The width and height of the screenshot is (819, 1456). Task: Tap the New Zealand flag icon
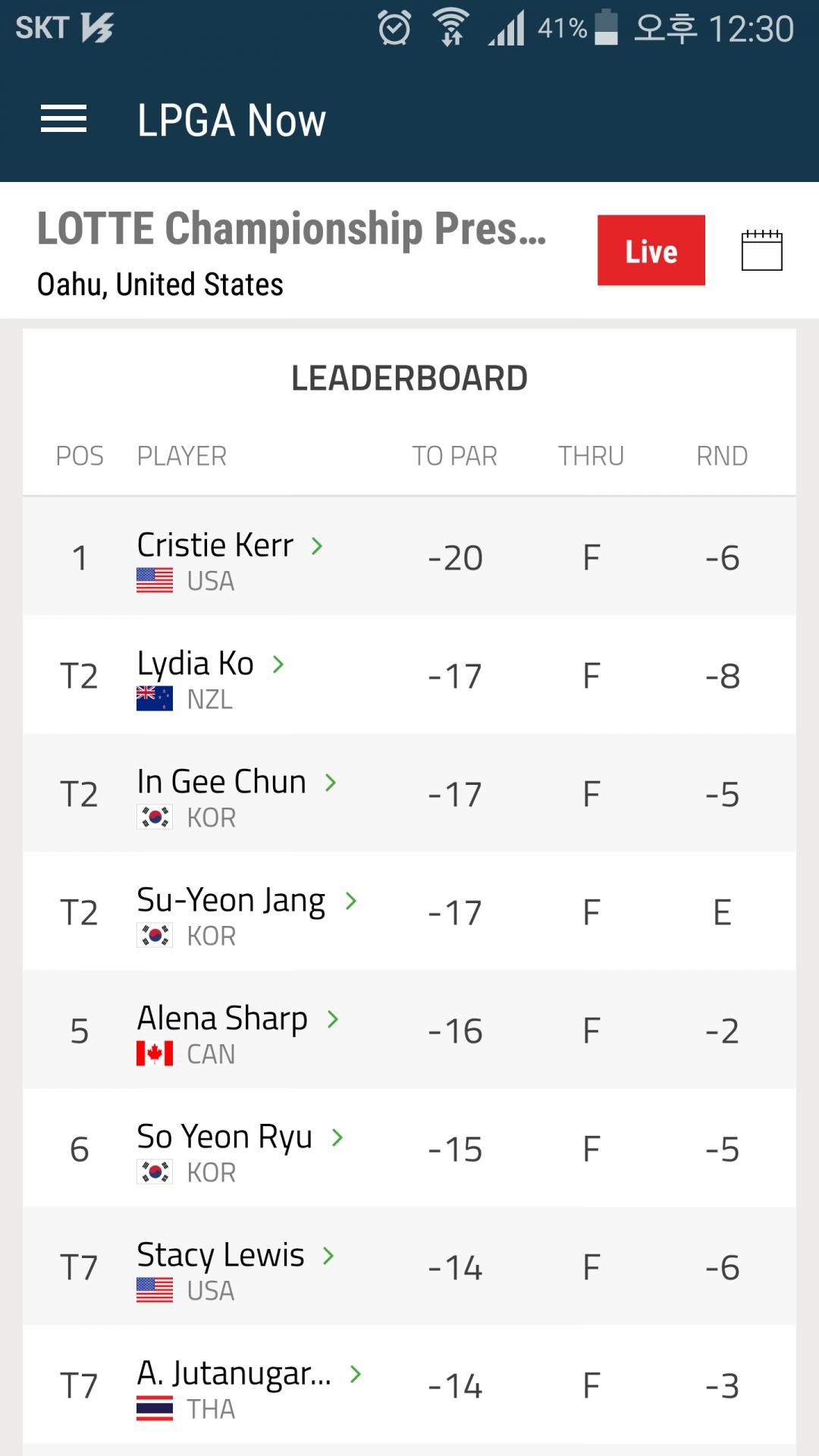pyautogui.click(x=155, y=699)
